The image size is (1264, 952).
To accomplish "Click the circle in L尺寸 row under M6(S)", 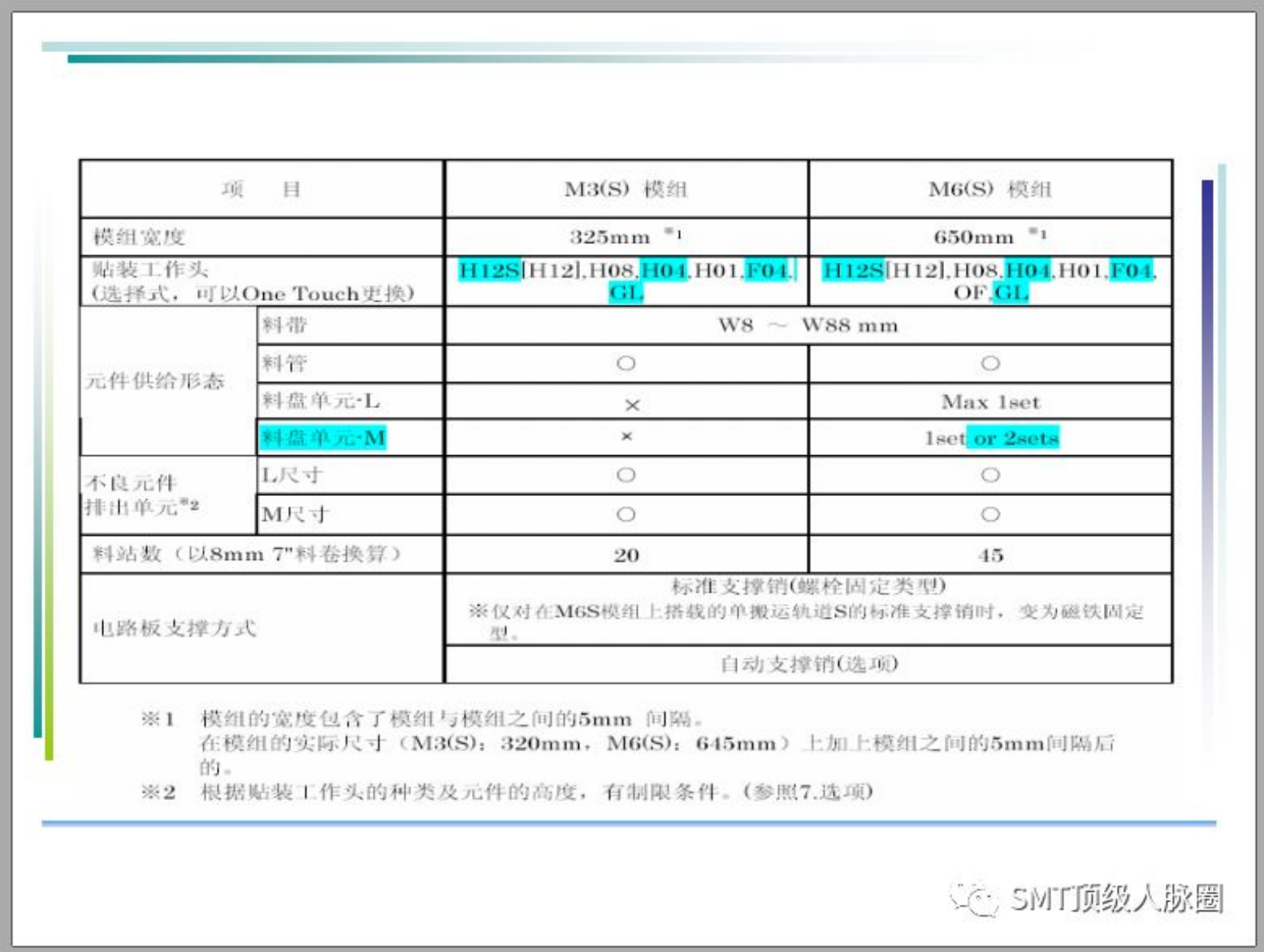I will pos(990,475).
